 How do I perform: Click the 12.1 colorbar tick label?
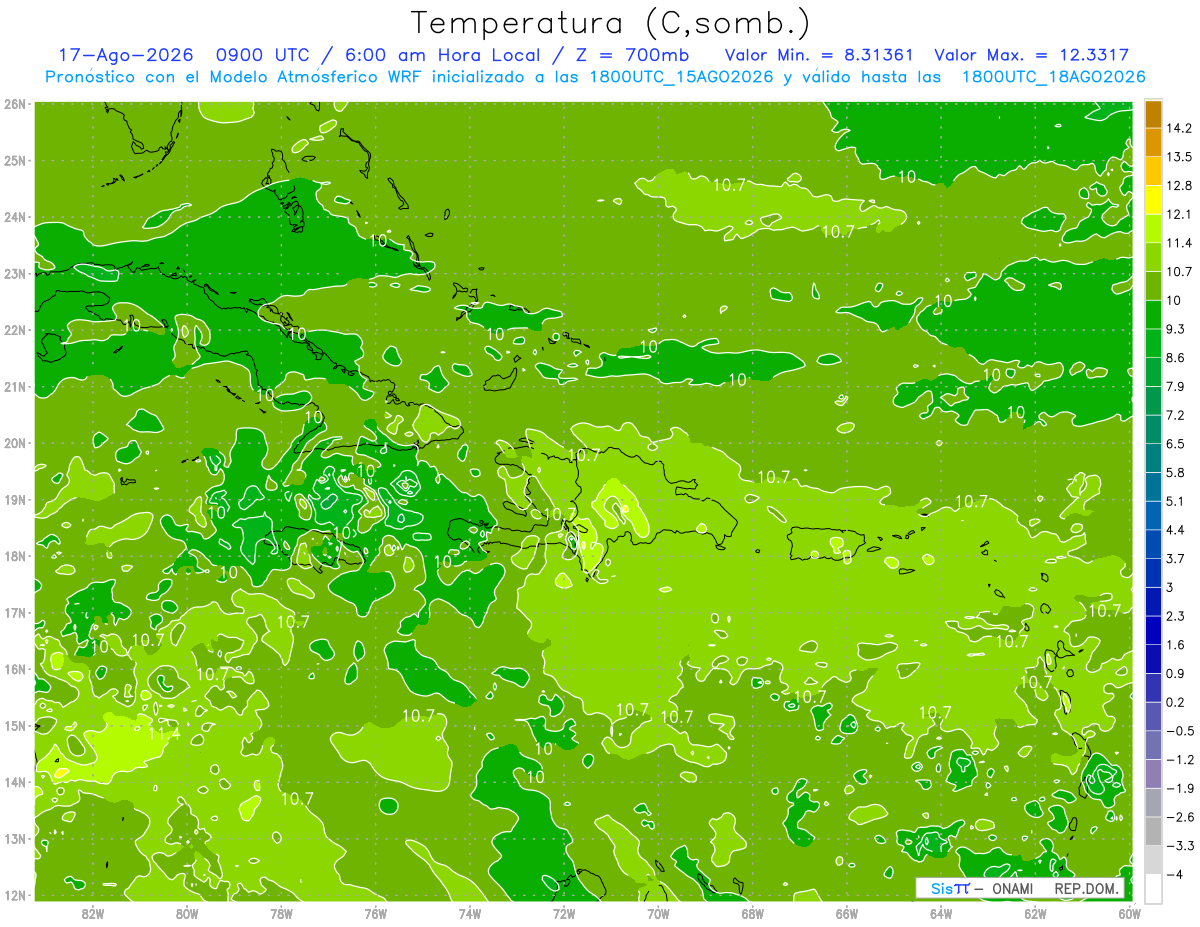(1178, 214)
